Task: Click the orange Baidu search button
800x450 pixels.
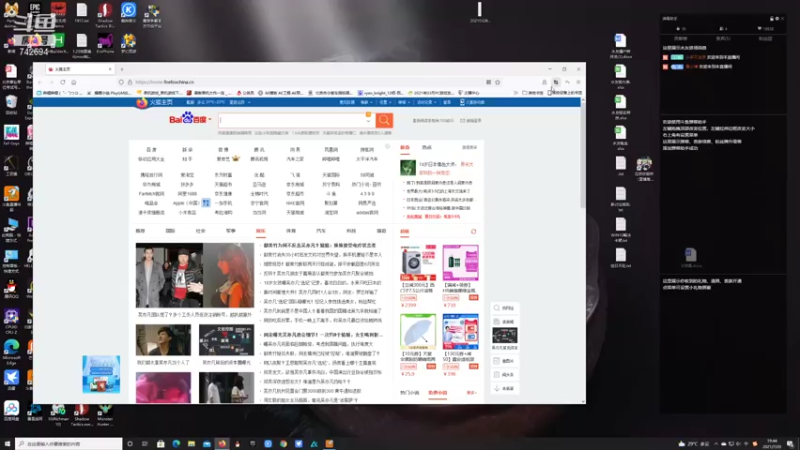Action: (384, 120)
